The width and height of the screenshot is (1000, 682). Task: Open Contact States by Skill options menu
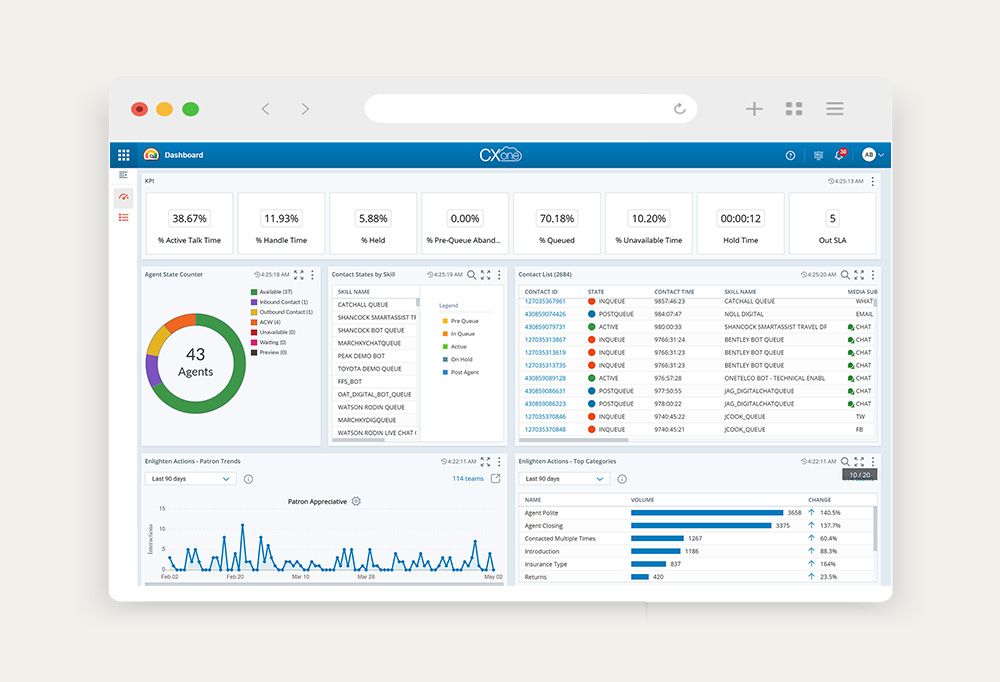click(499, 274)
